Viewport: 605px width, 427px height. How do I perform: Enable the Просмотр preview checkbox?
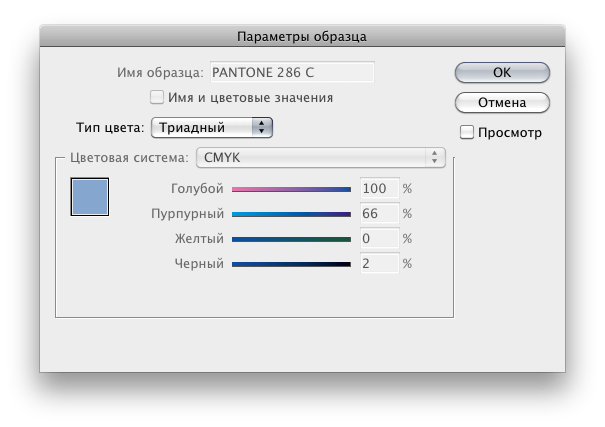point(466,132)
